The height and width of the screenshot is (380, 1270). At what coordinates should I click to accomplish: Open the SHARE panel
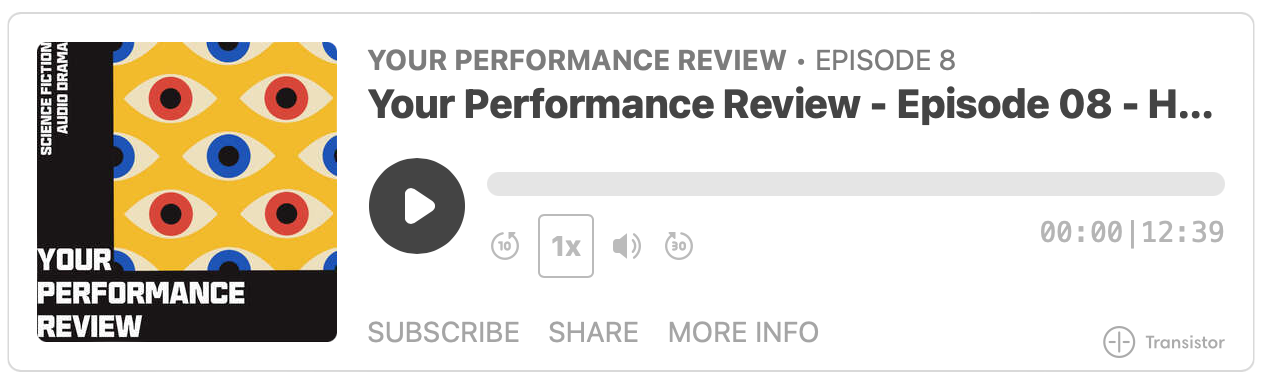pyautogui.click(x=594, y=332)
